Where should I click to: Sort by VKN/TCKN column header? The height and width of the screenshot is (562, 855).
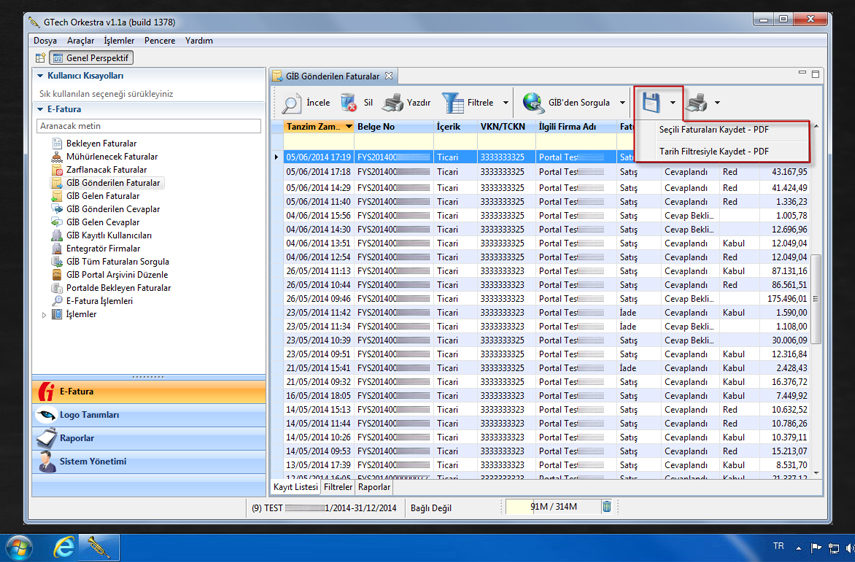click(505, 126)
